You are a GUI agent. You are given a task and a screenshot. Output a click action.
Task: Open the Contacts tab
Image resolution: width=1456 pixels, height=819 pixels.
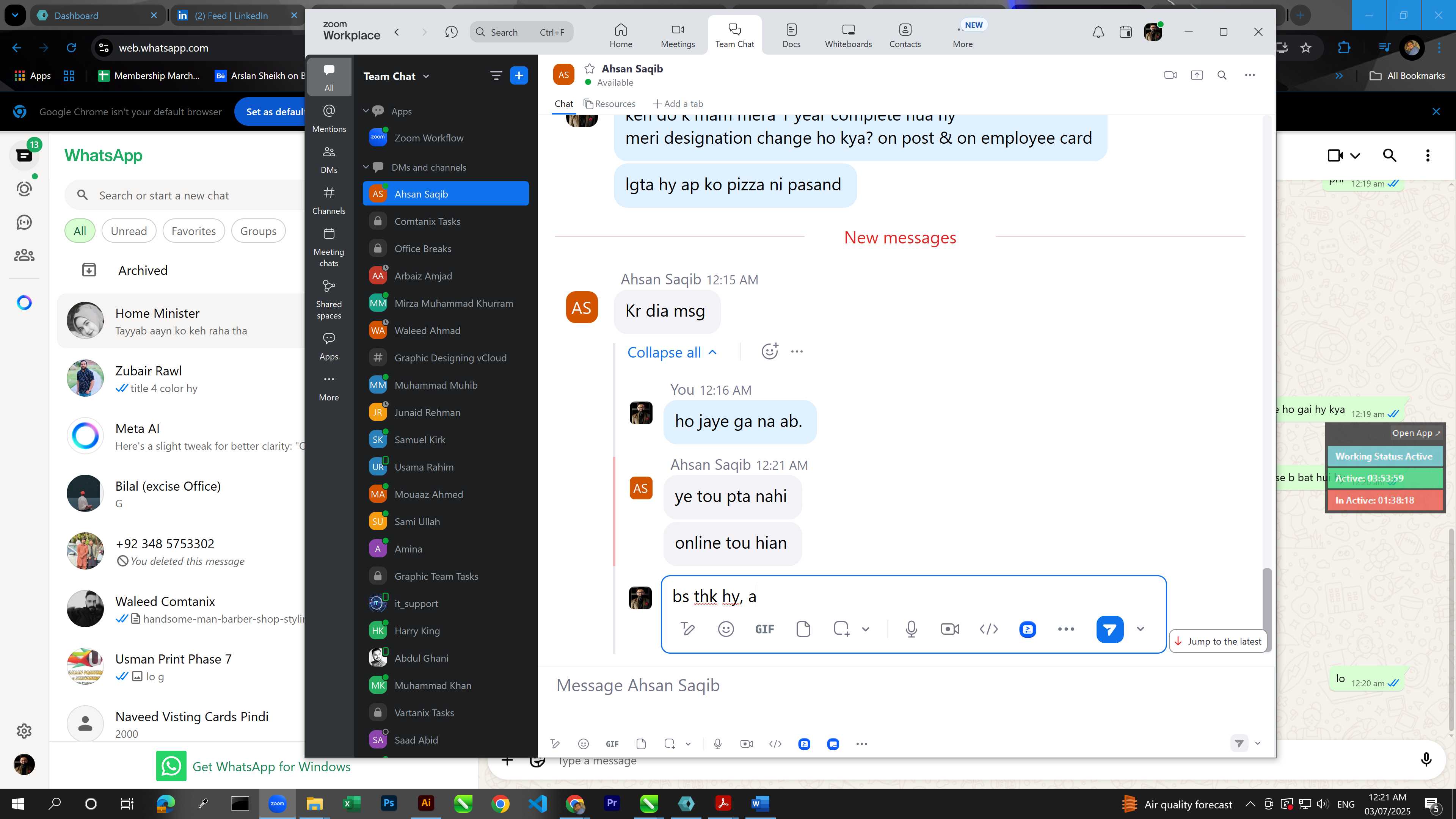pos(905,35)
